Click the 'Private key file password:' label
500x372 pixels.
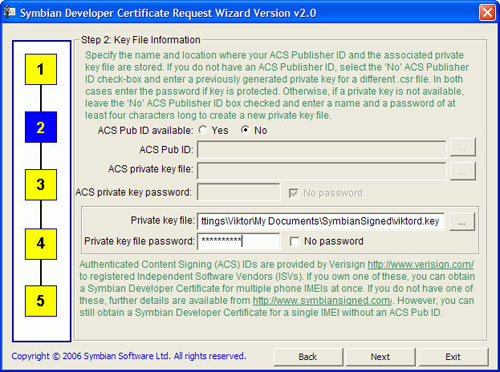(139, 241)
